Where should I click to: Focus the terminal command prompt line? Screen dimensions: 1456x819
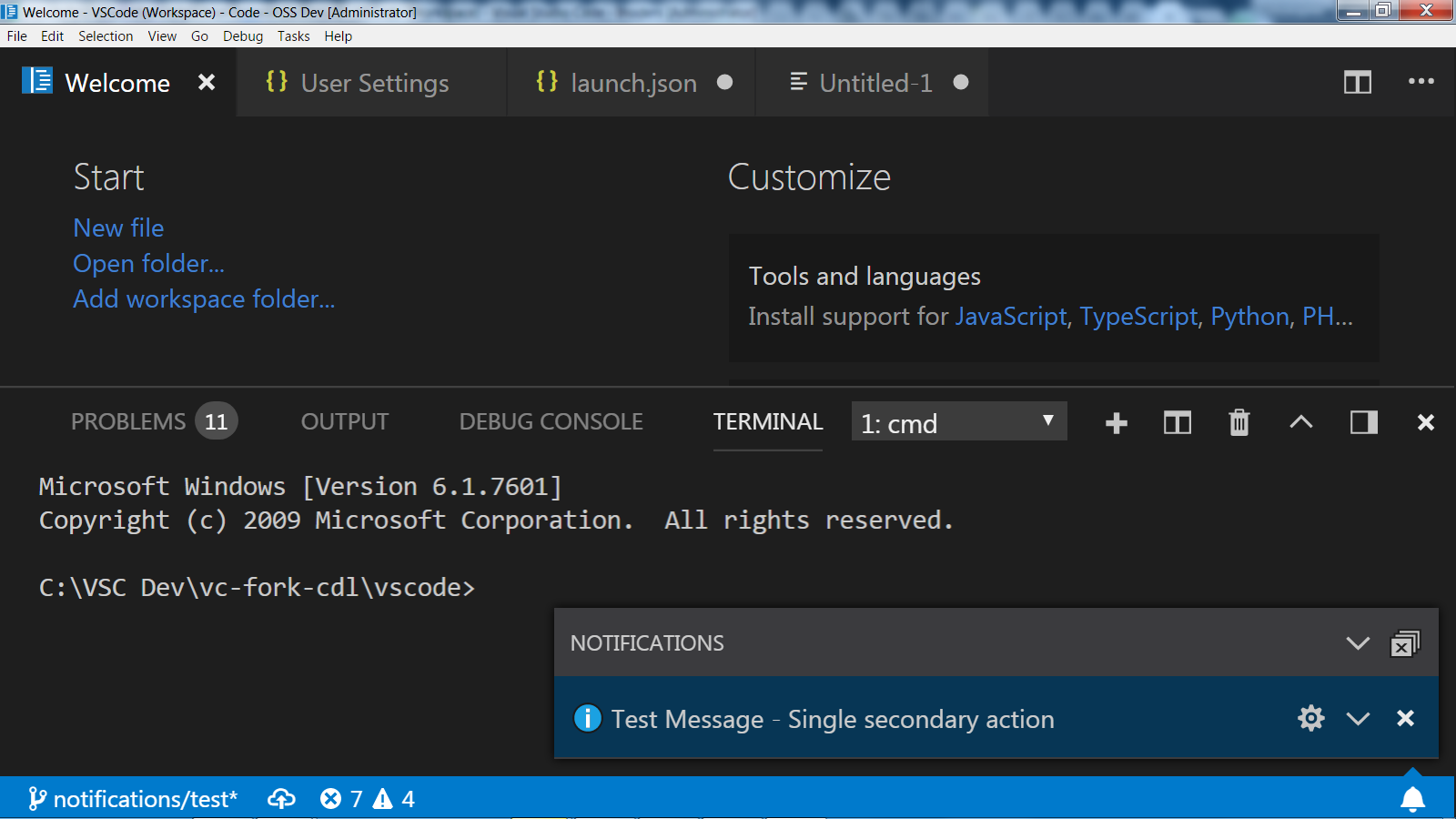[257, 588]
